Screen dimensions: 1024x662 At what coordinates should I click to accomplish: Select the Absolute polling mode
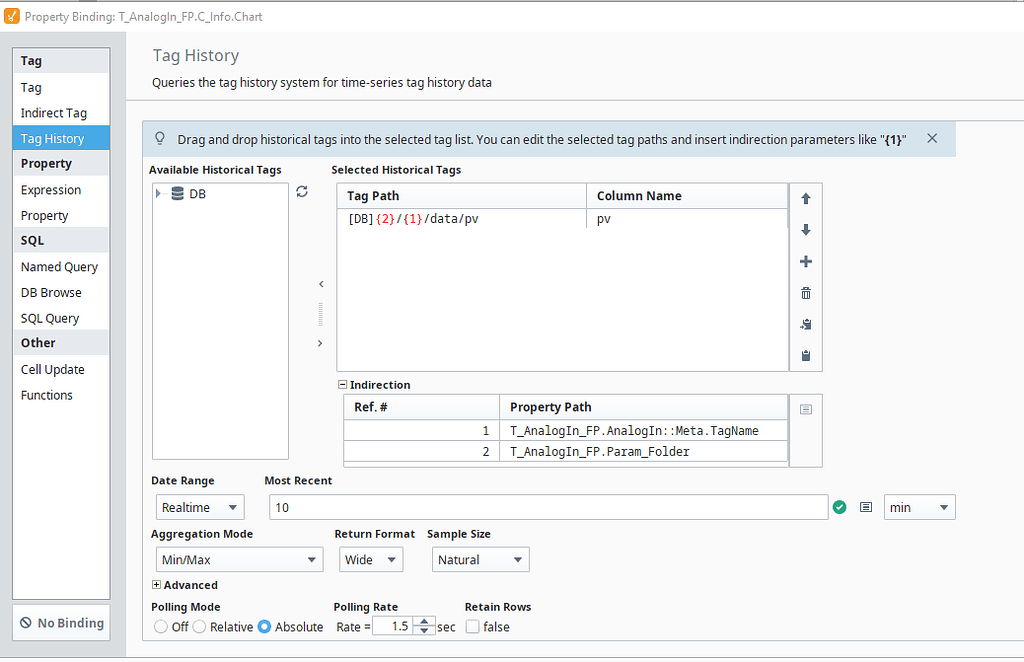(x=264, y=627)
